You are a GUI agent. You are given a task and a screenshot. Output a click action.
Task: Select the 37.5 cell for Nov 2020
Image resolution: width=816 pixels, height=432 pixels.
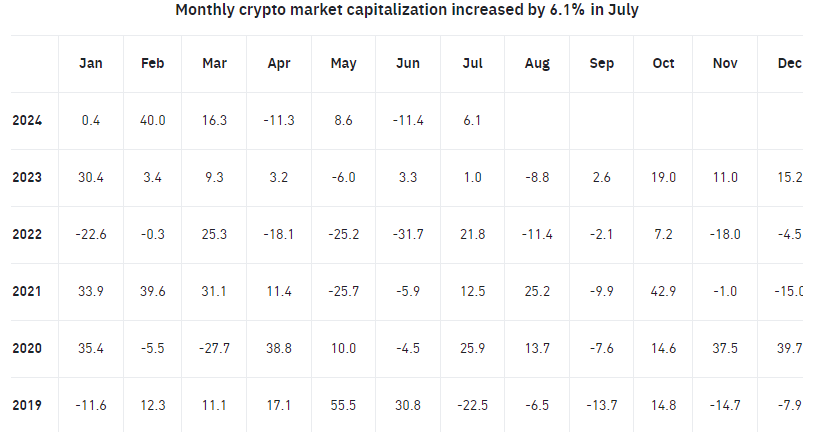(726, 348)
